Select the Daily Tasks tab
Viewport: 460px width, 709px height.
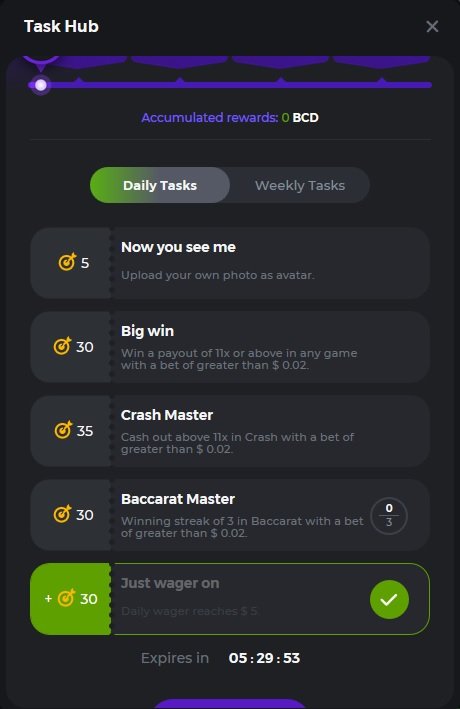pos(160,185)
